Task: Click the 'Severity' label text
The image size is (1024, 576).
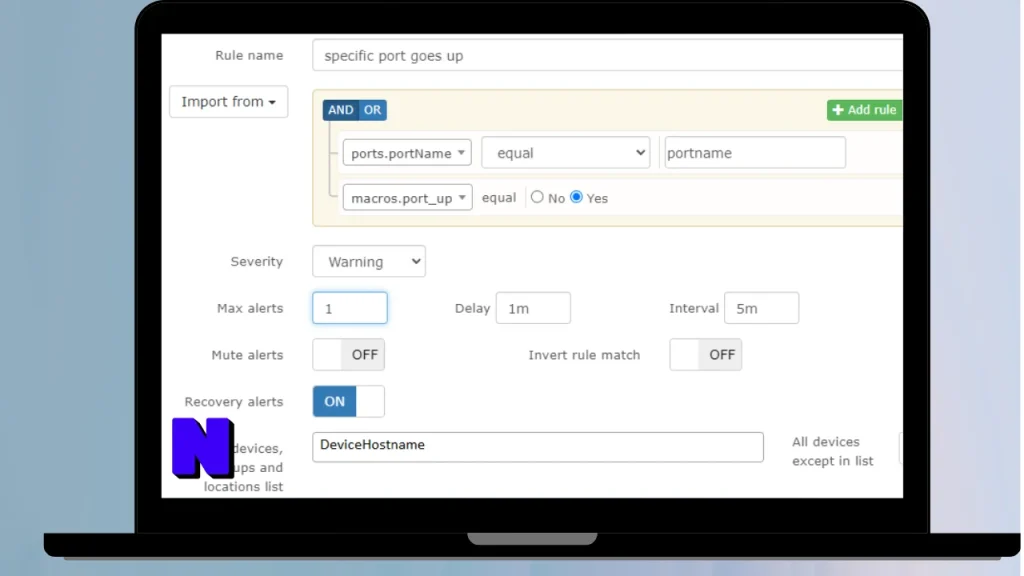Action: coord(257,261)
